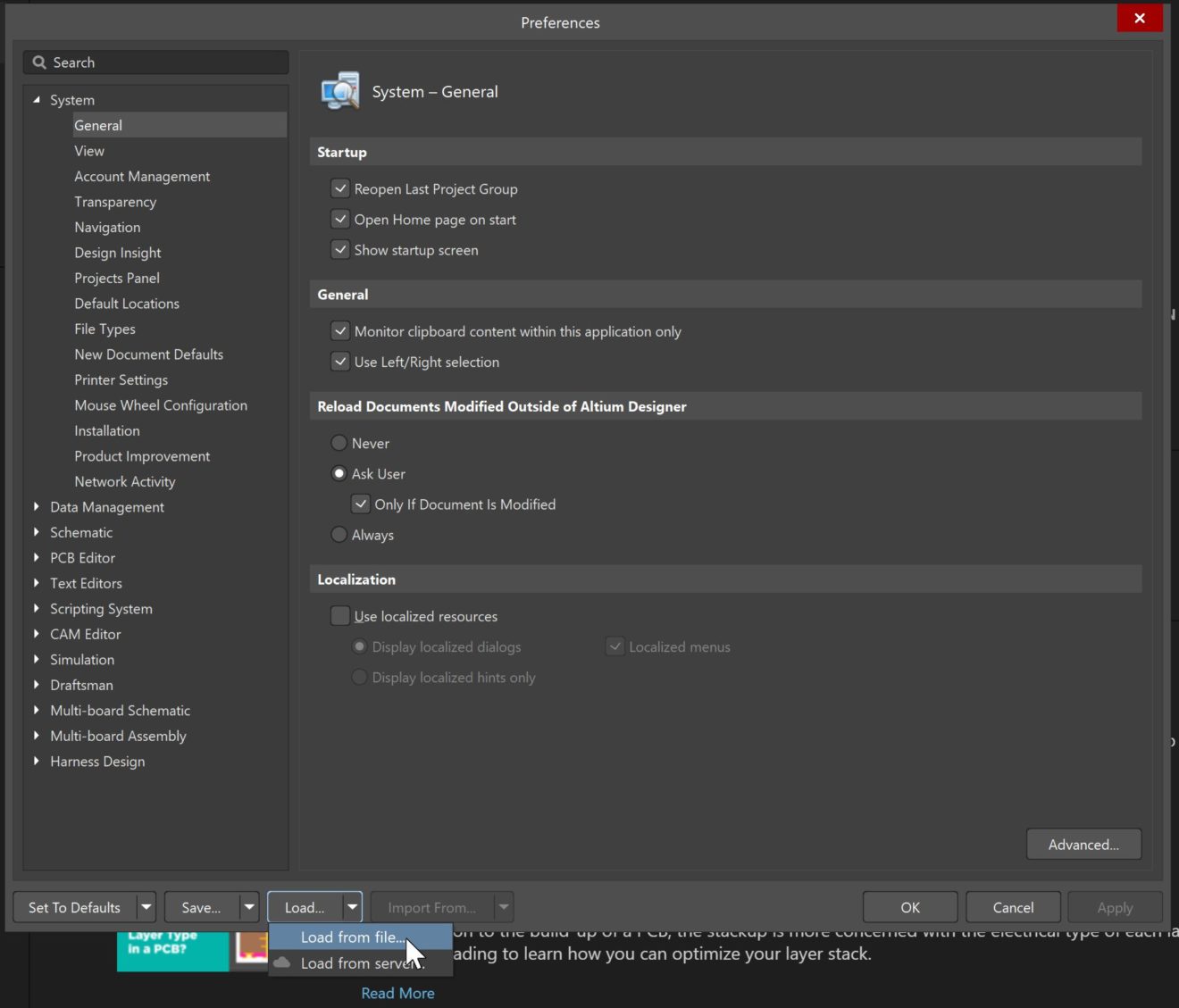This screenshot has width=1179, height=1008.
Task: Collapse the System tree section
Action: pos(36,99)
